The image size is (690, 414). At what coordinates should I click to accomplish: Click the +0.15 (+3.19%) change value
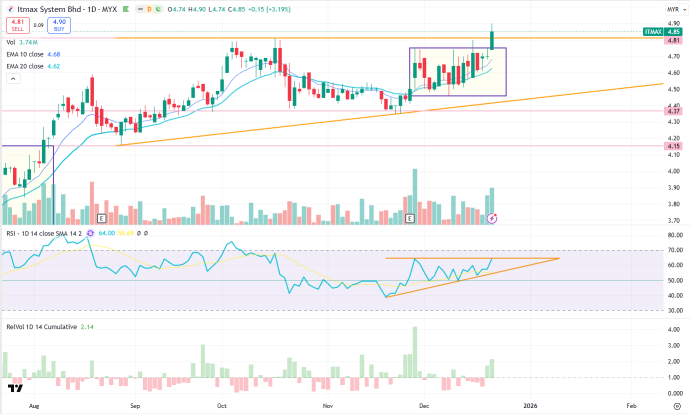coord(269,9)
